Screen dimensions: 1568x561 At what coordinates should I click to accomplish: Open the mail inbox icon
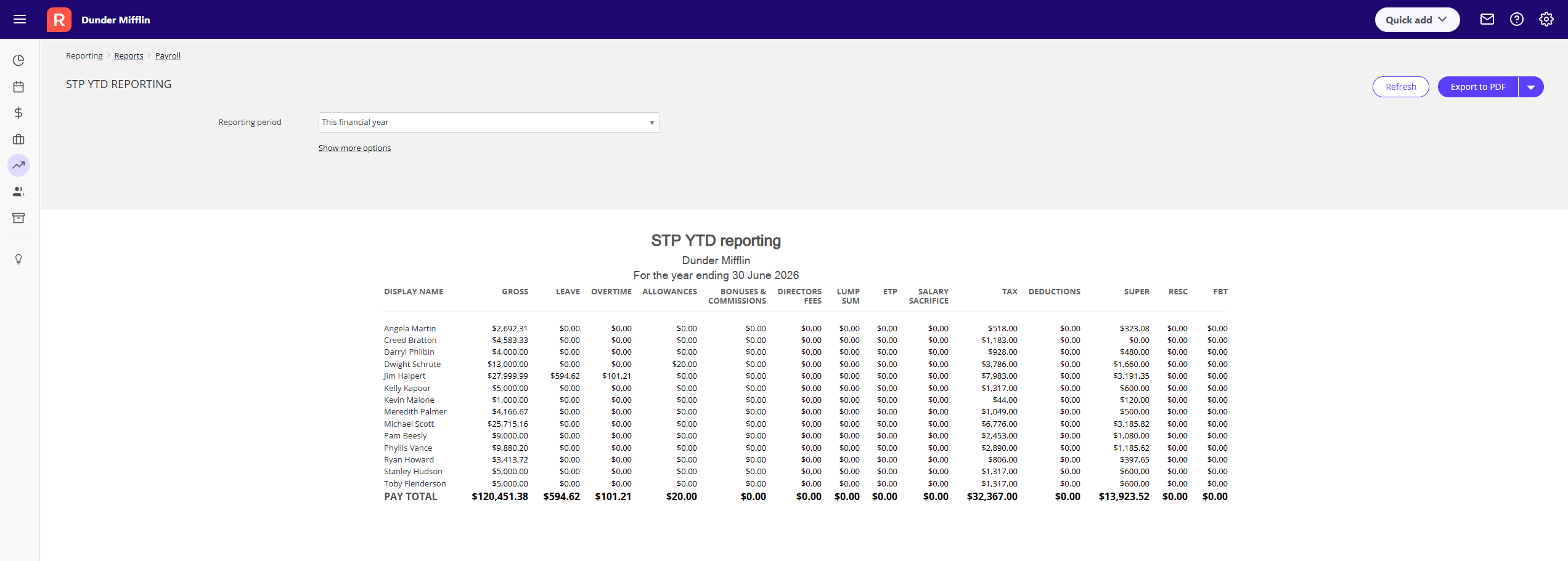coord(1487,19)
